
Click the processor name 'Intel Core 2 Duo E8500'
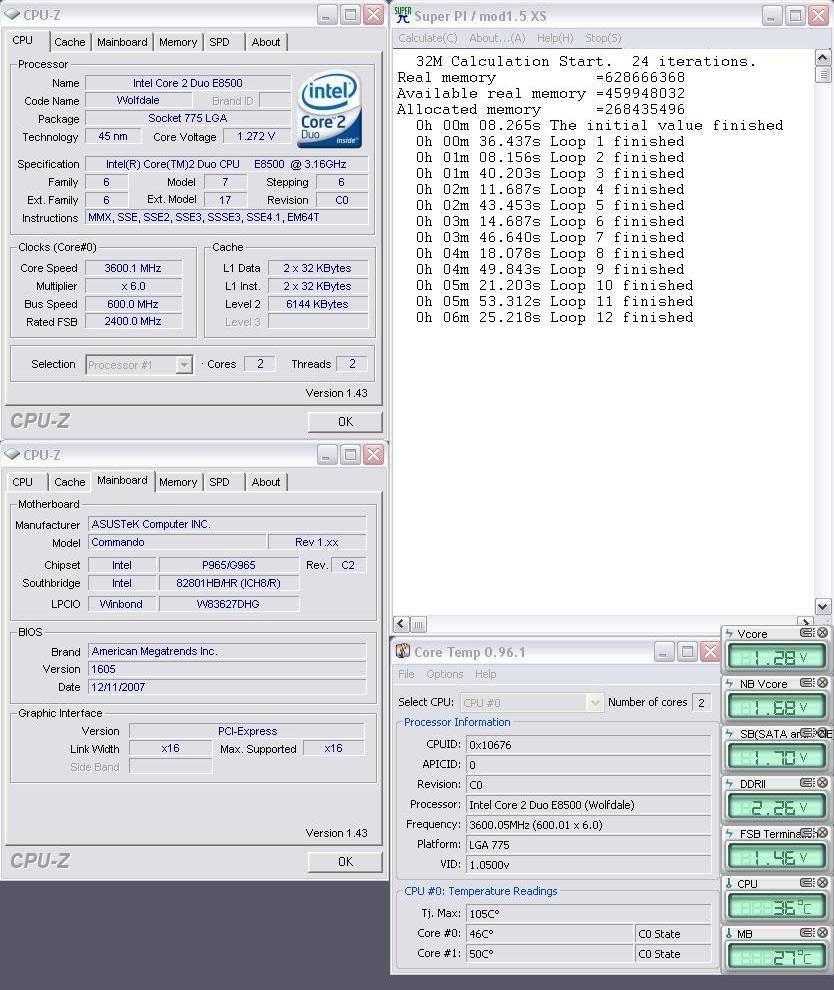188,83
